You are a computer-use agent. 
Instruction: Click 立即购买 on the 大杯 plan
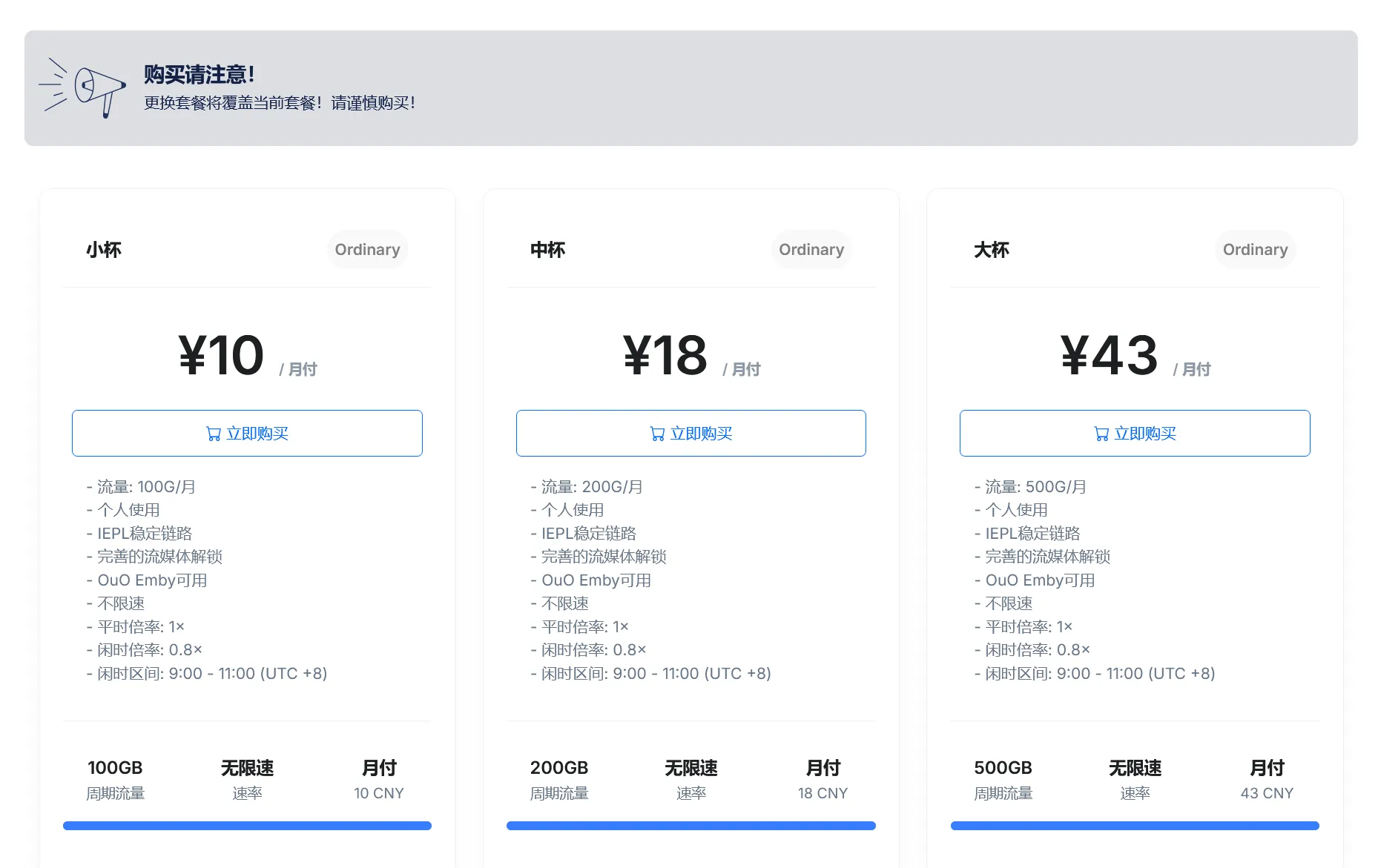pos(1134,433)
